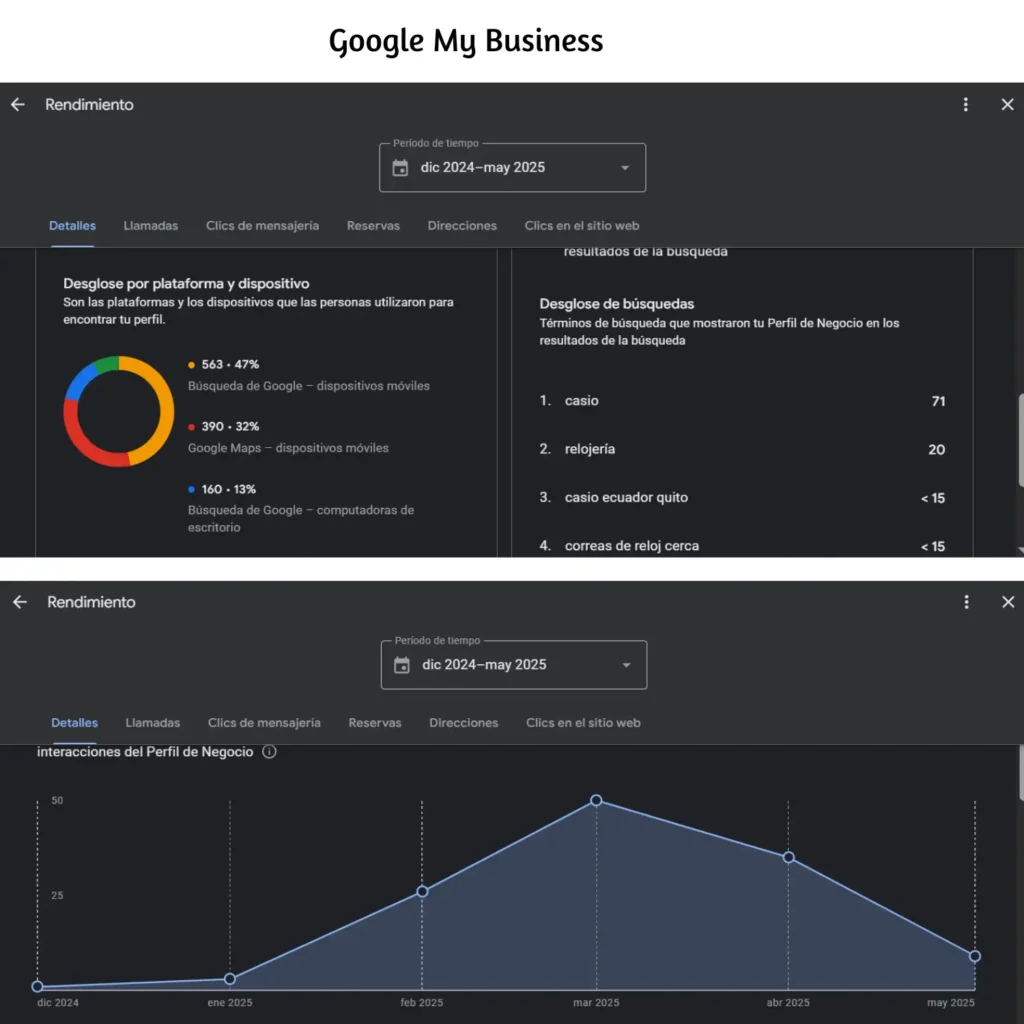Click the dic 2024 data point on the chart

tap(37, 987)
